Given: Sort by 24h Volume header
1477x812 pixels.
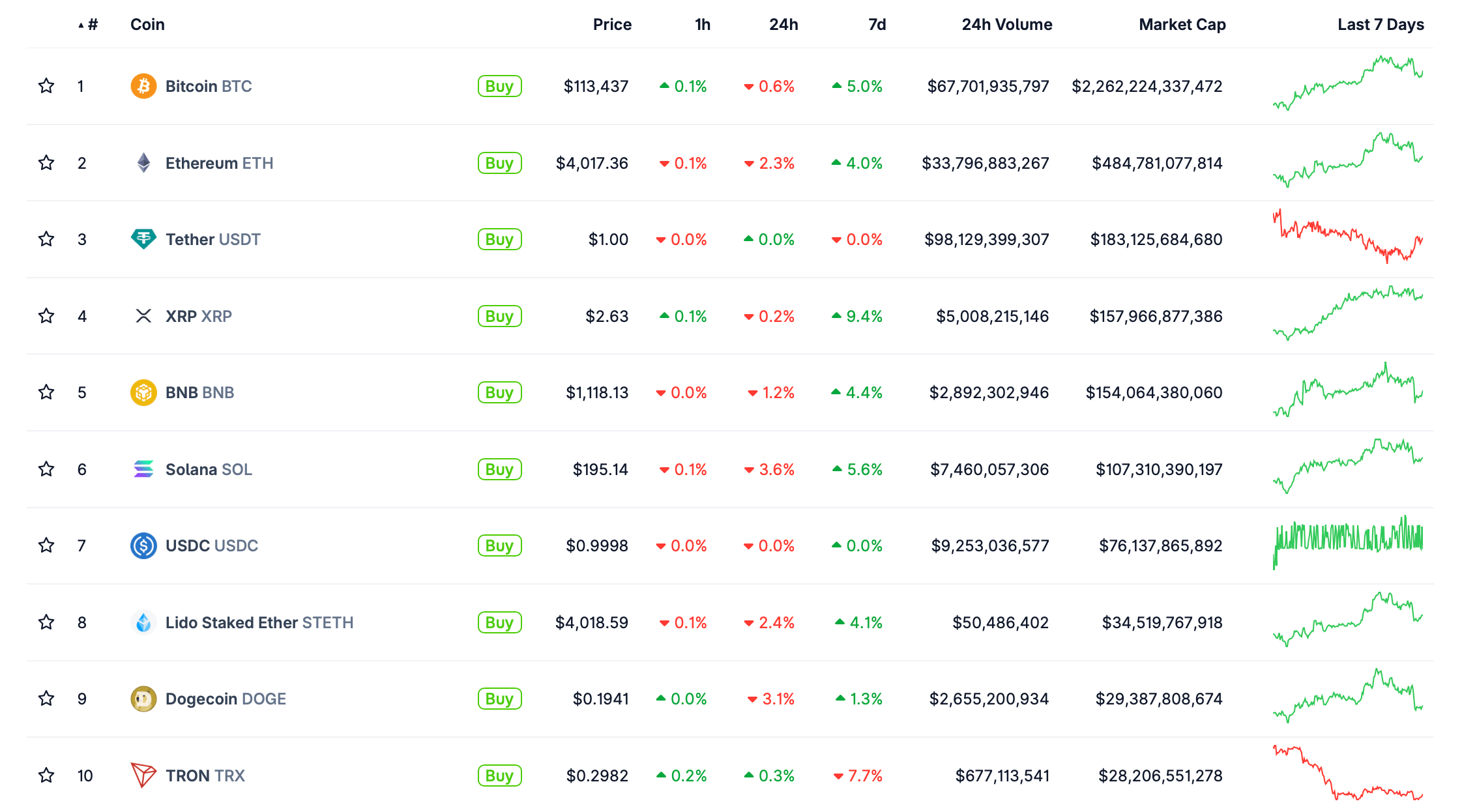Looking at the screenshot, I should tap(1006, 25).
